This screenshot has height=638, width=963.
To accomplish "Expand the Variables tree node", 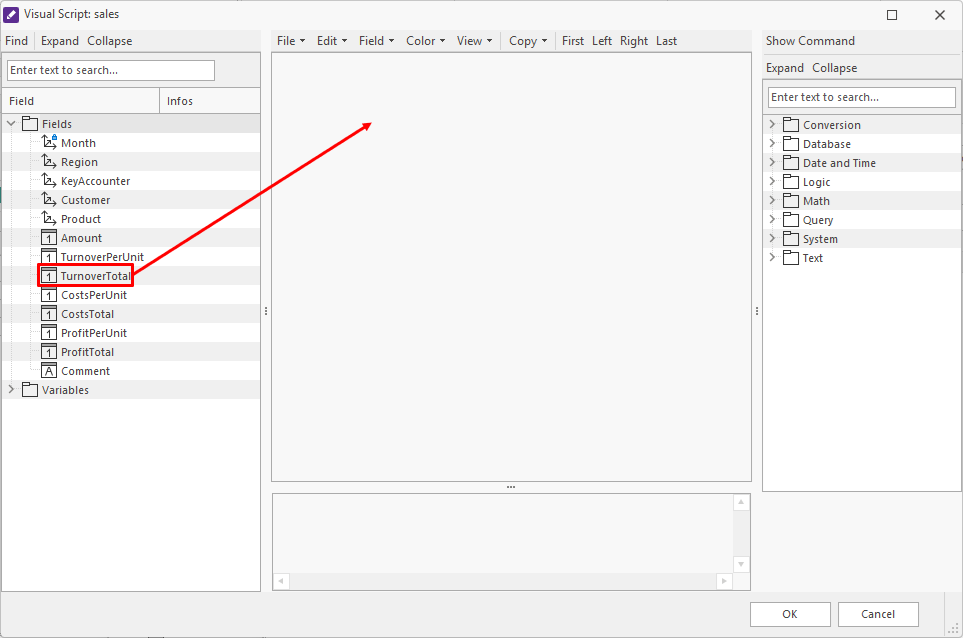I will coord(11,389).
